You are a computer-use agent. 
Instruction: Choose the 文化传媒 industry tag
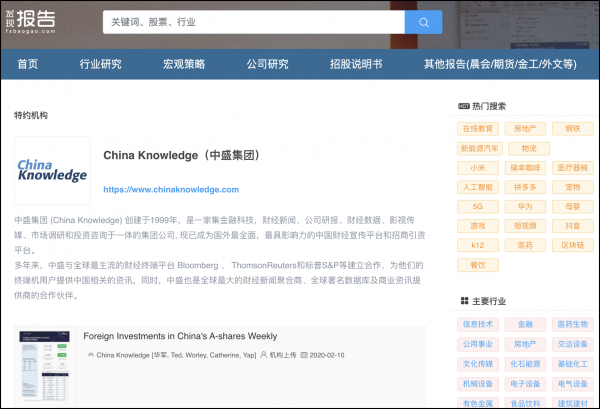(478, 364)
